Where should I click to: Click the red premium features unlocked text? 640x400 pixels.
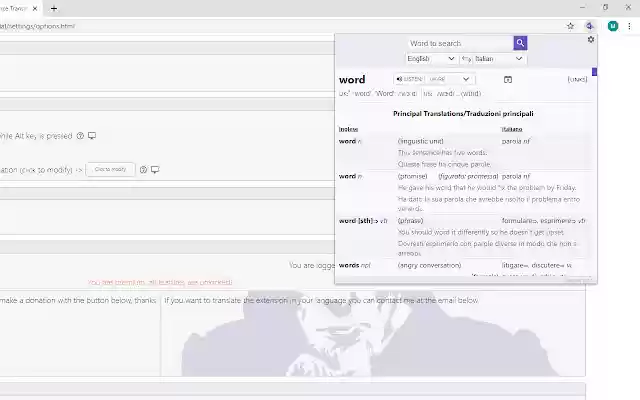pyautogui.click(x=160, y=282)
